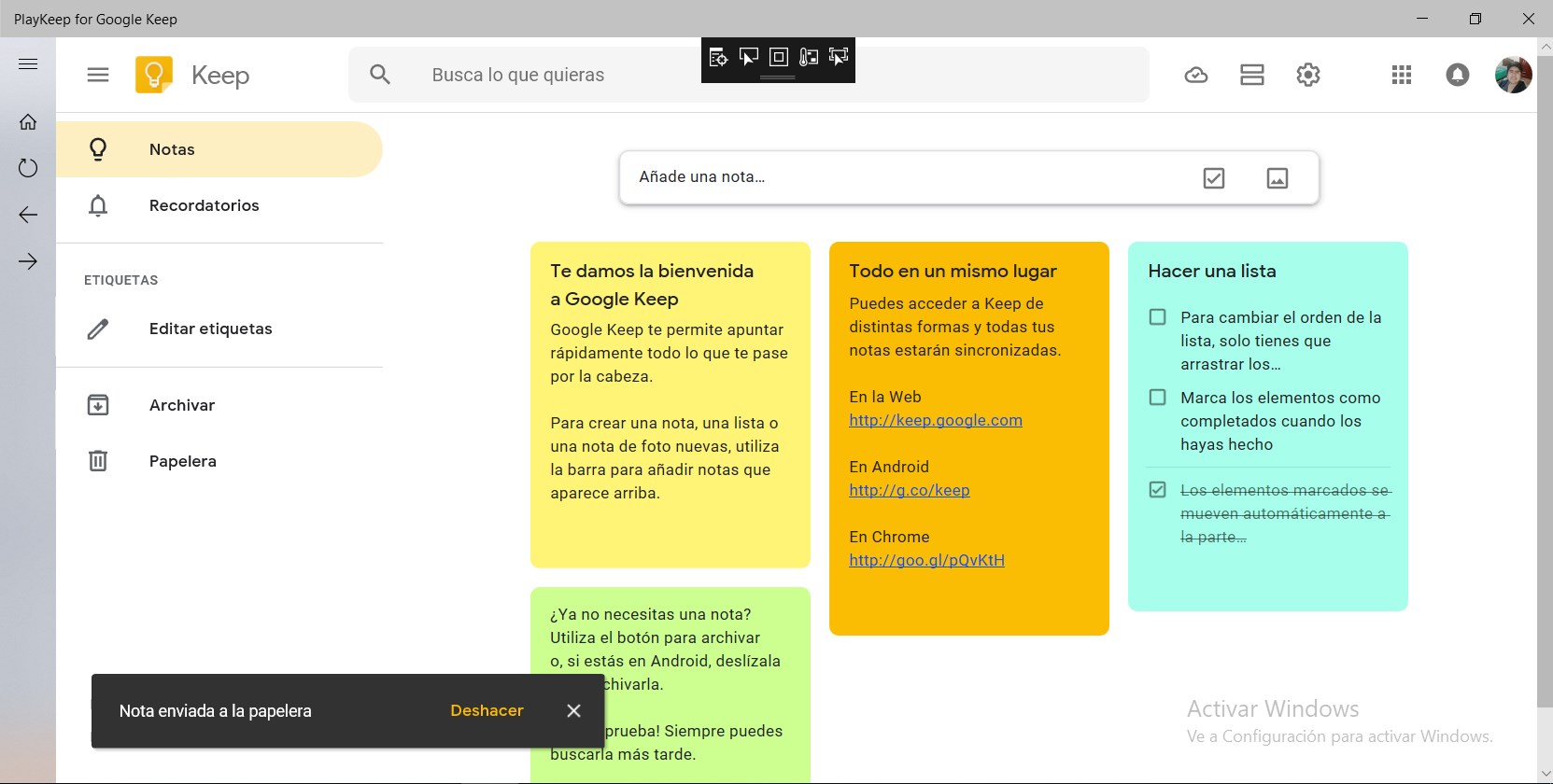Click the cursor tool in the capture toolbar
Screen dimensions: 1553x784
click(x=749, y=57)
